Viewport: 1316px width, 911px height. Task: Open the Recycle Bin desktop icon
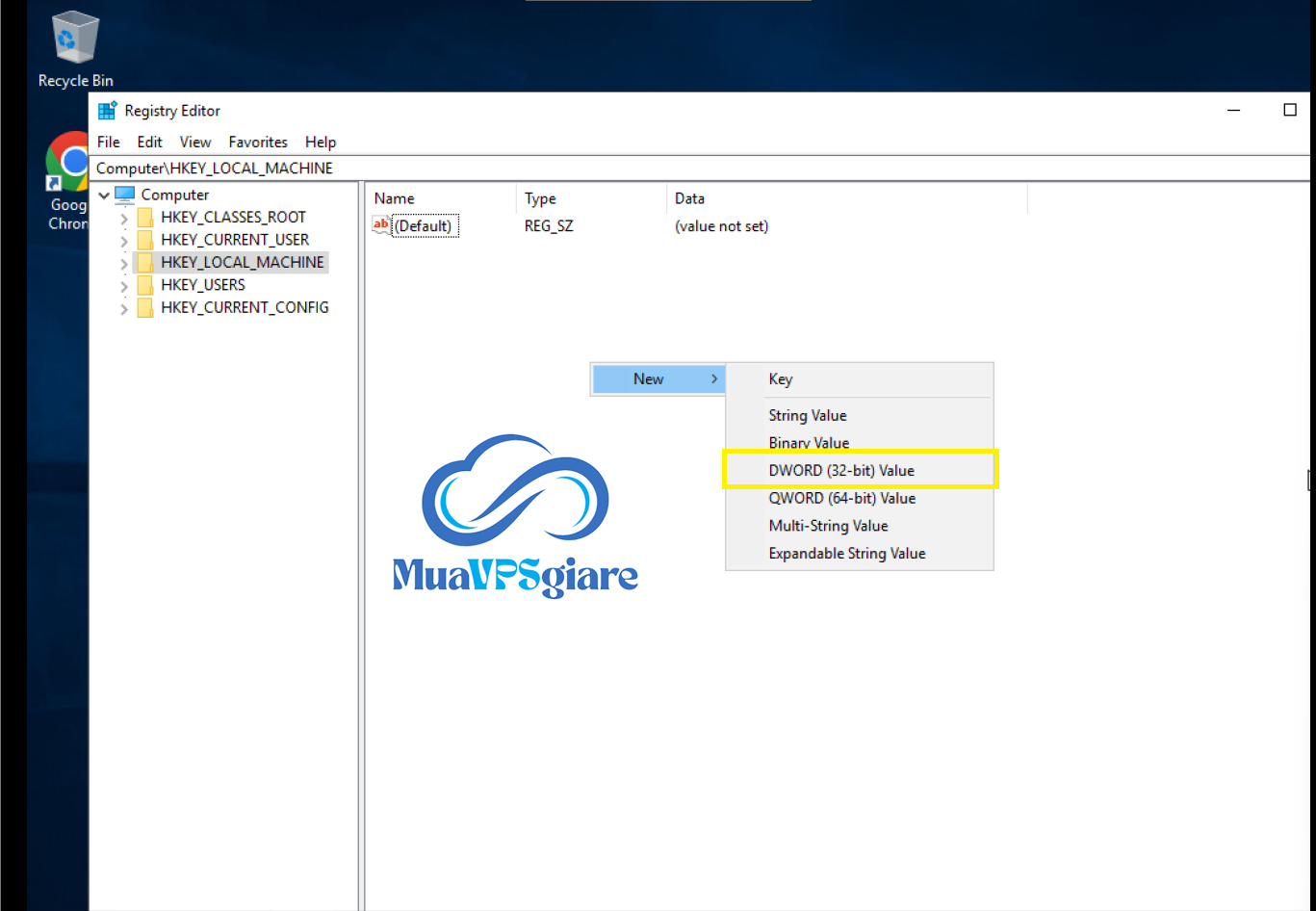(x=75, y=40)
